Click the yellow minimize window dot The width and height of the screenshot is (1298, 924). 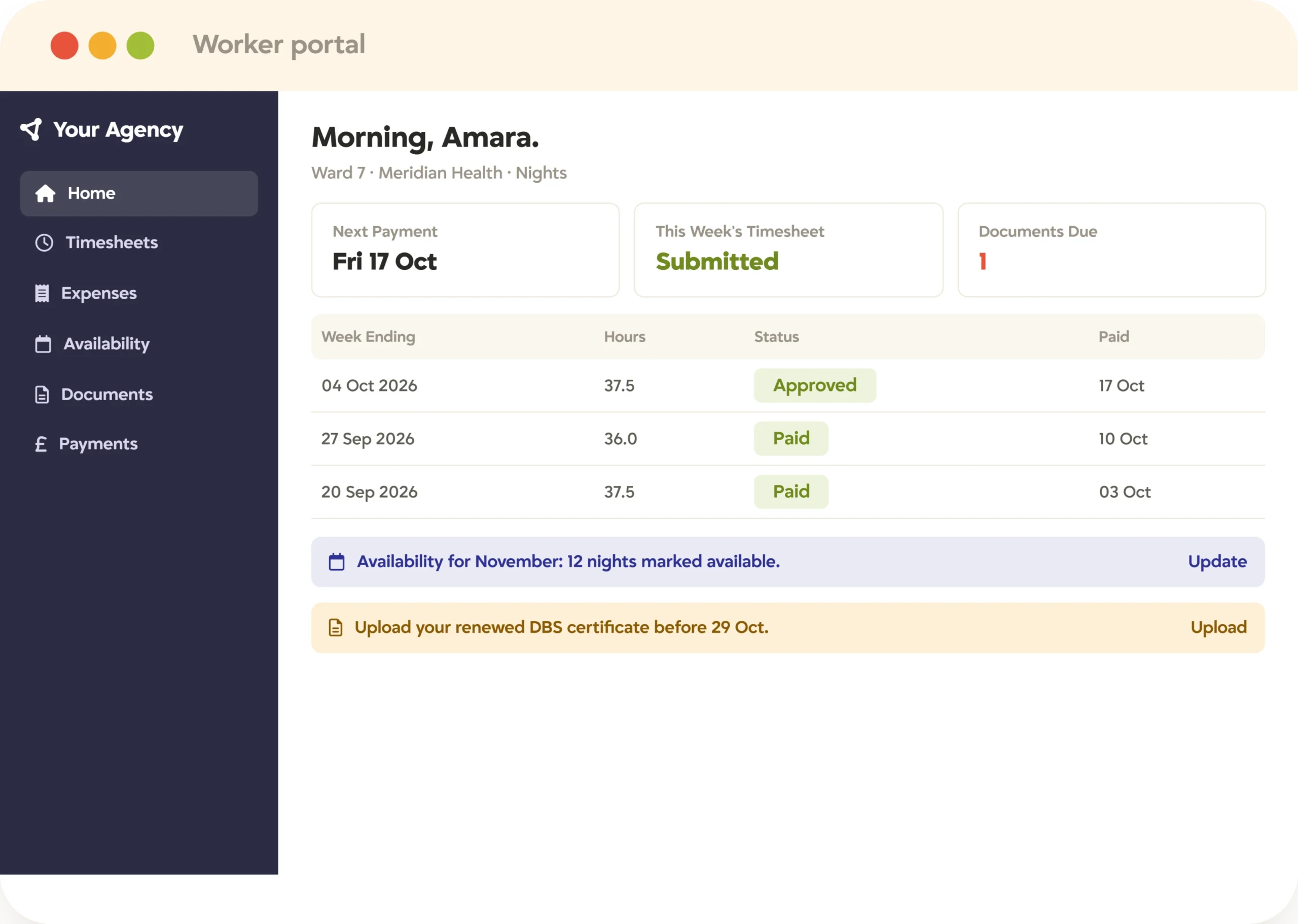[102, 46]
